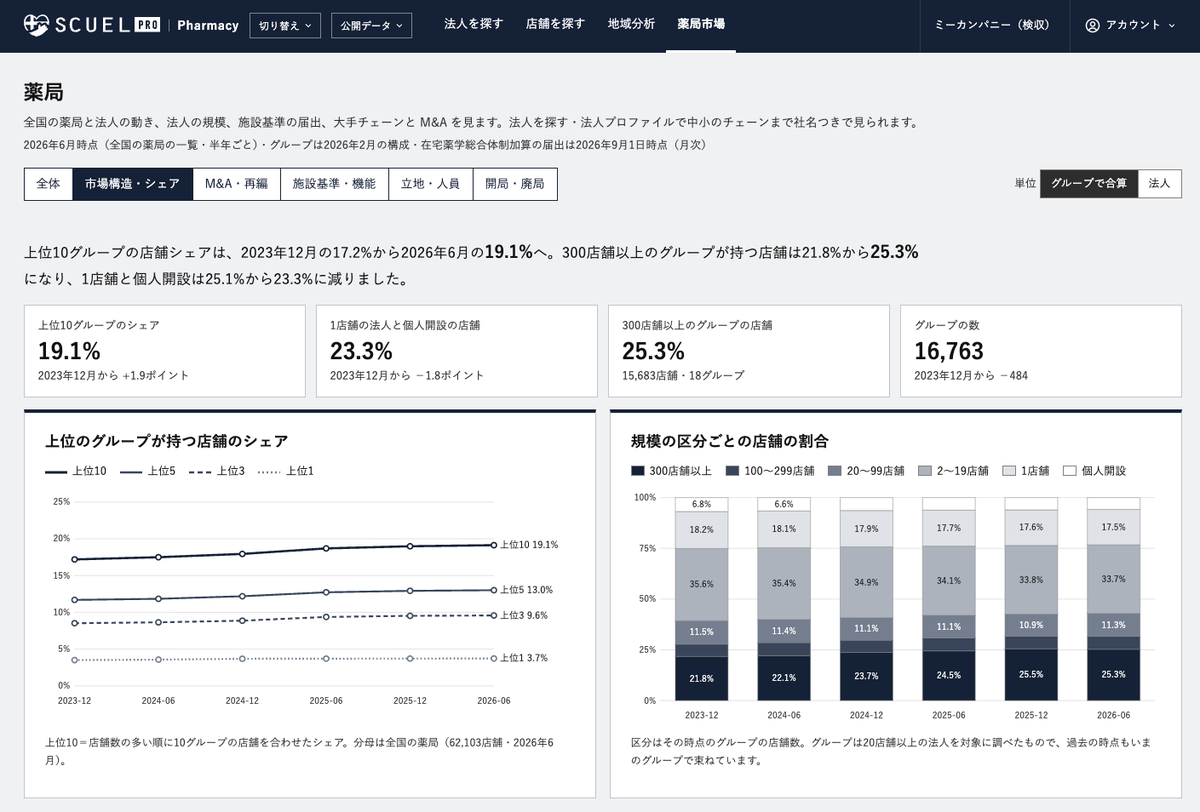Toggle the 上位3 dashed legend marker
1200x812 pixels.
pyautogui.click(x=200, y=470)
